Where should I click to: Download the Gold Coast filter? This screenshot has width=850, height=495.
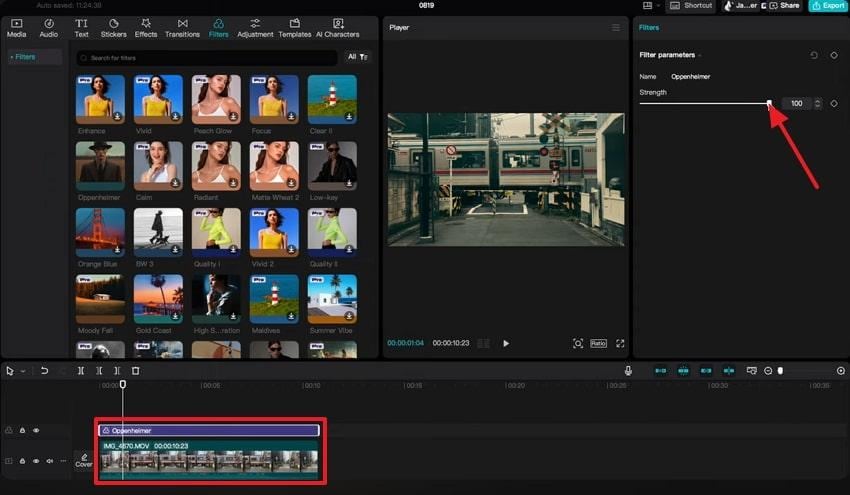click(x=175, y=317)
